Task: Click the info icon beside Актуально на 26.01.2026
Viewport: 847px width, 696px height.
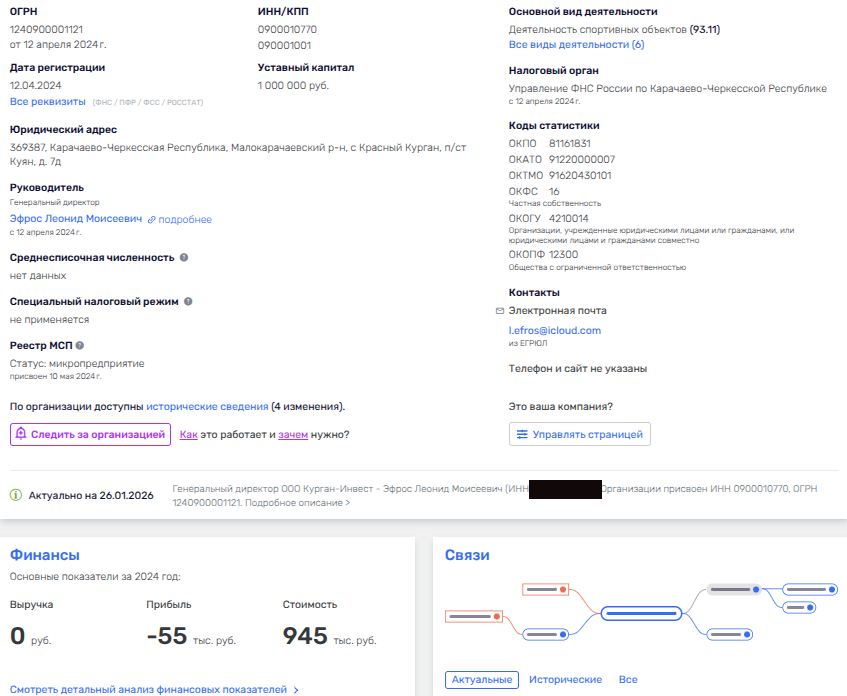Action: 16,495
